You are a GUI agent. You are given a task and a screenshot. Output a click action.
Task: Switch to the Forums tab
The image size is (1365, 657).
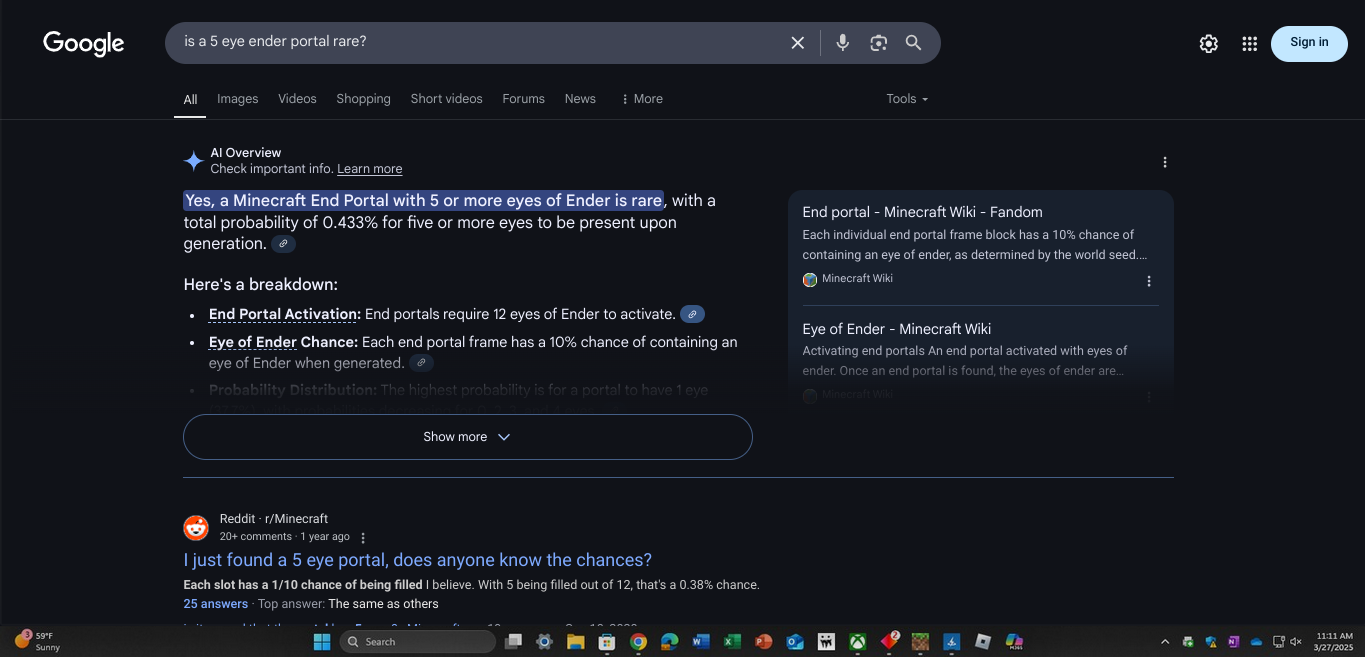(523, 99)
